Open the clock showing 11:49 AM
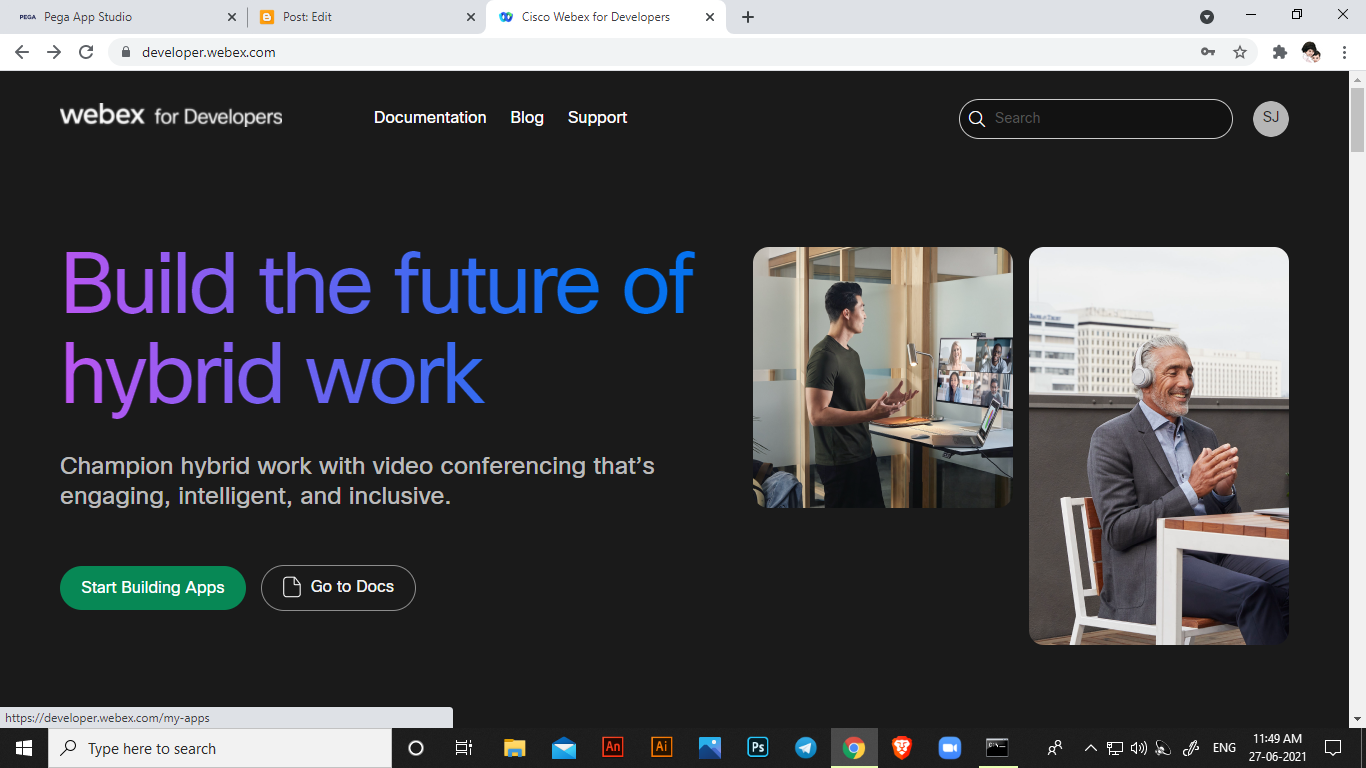 point(1278,748)
